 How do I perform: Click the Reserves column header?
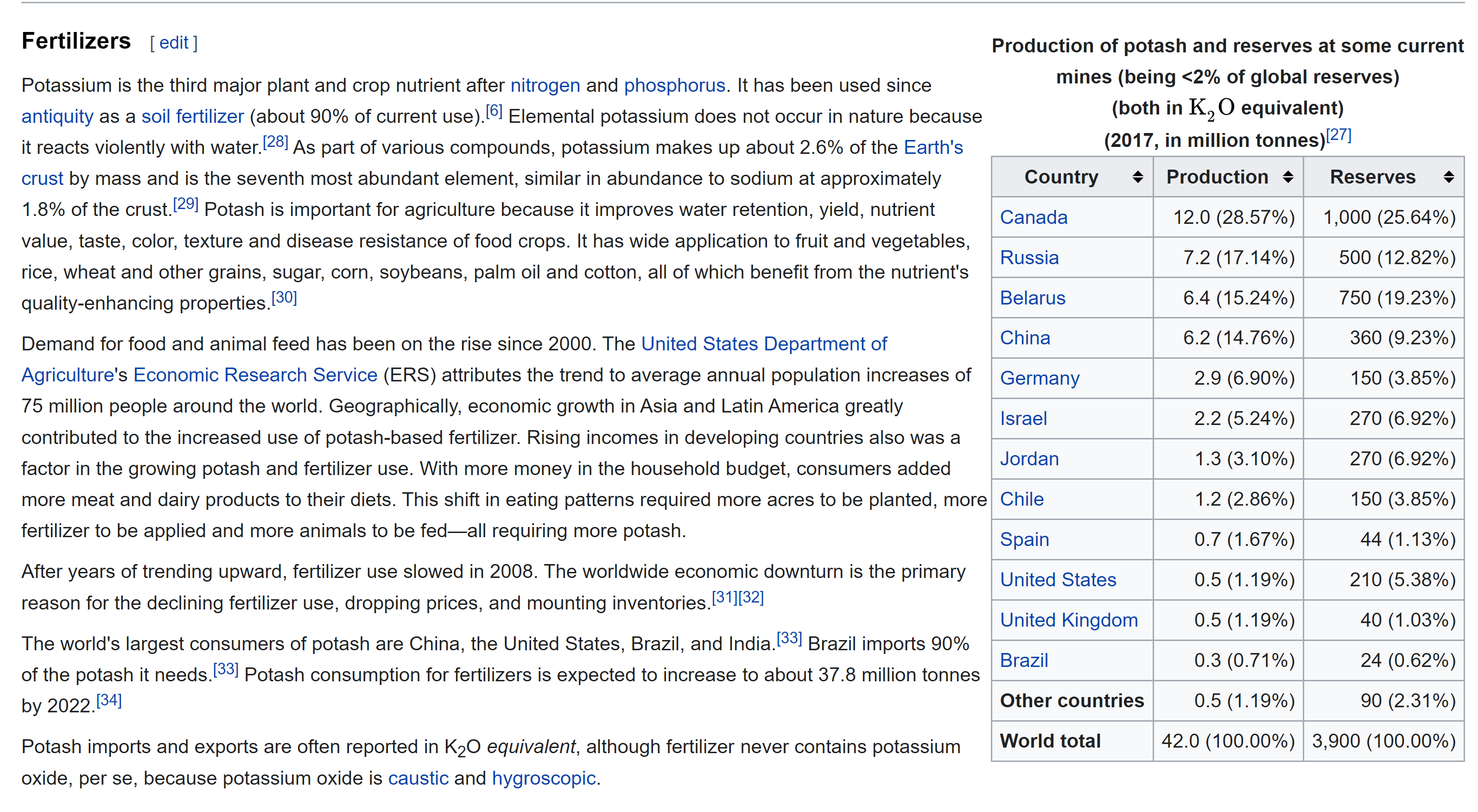(1384, 177)
